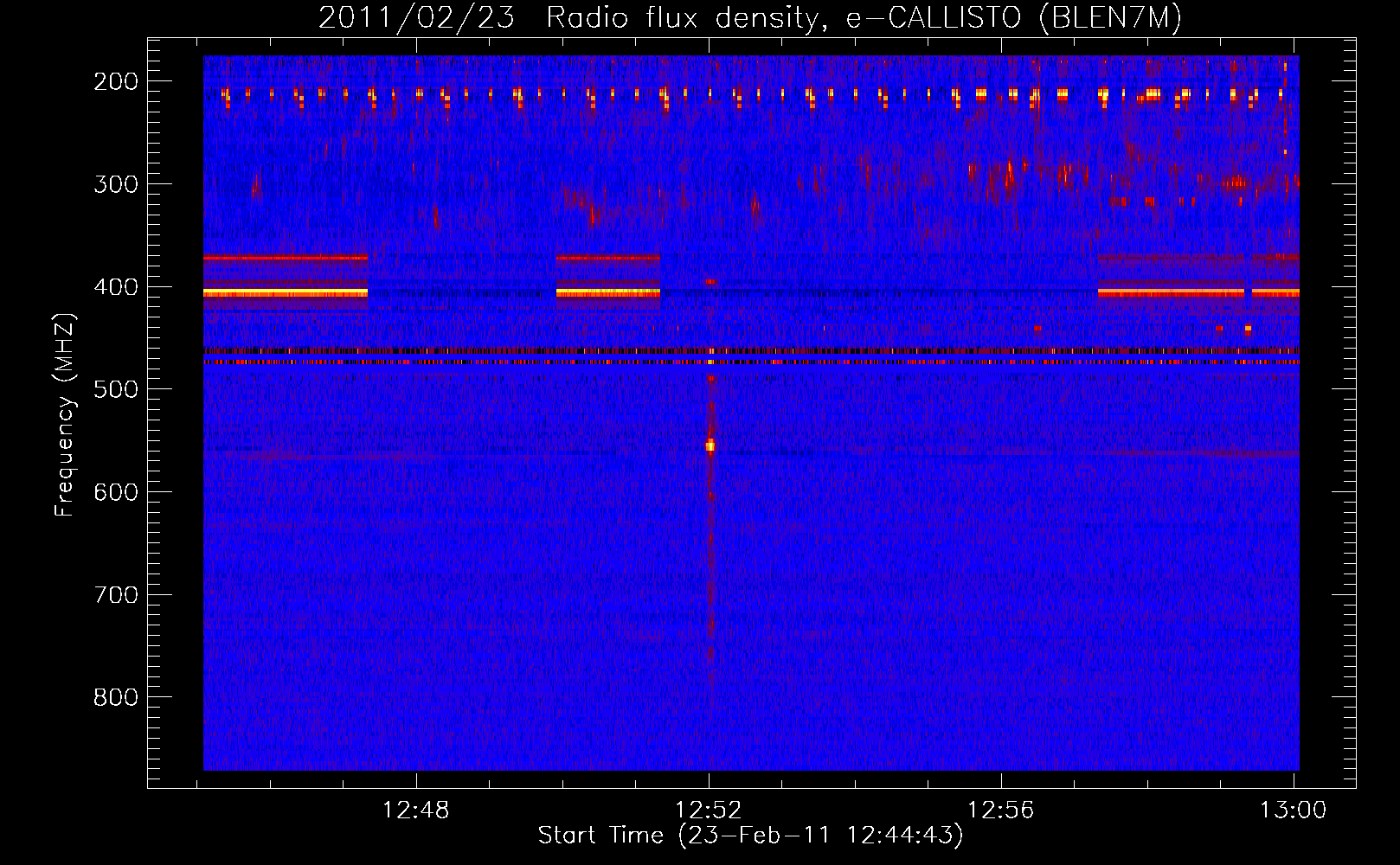This screenshot has height=865, width=1400.
Task: Click the 13:00 time tick label
Action: click(x=1293, y=811)
